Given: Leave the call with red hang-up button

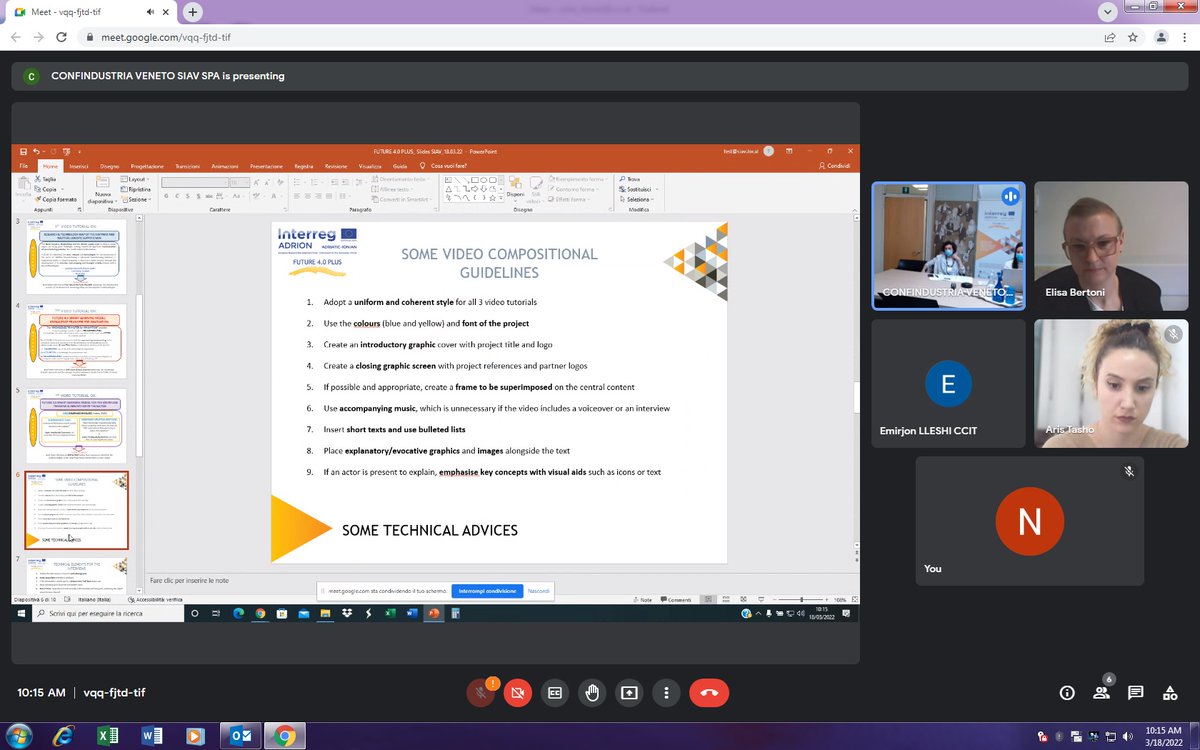Looking at the screenshot, I should click(x=709, y=692).
